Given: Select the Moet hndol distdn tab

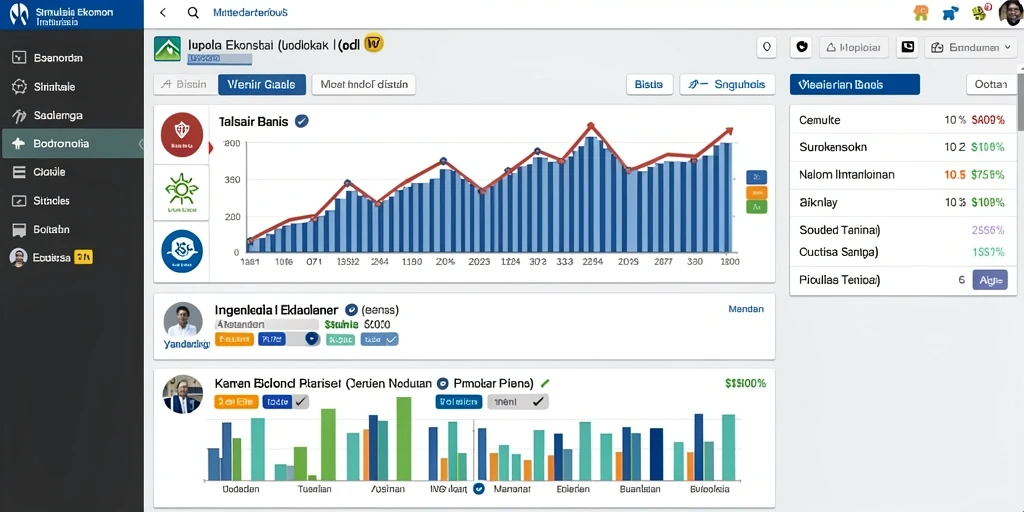Looking at the screenshot, I should [x=364, y=84].
